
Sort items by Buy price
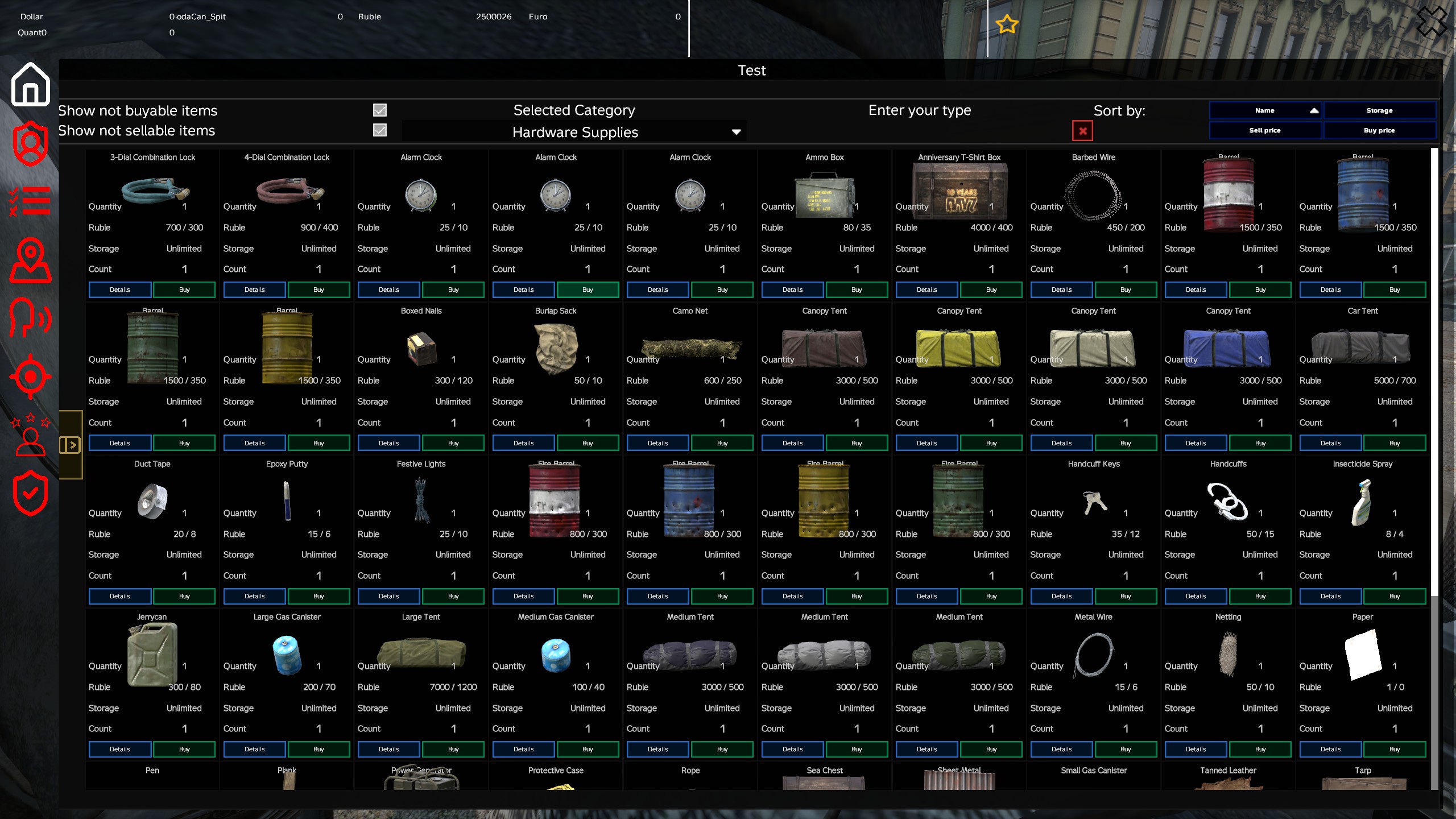pos(1380,130)
